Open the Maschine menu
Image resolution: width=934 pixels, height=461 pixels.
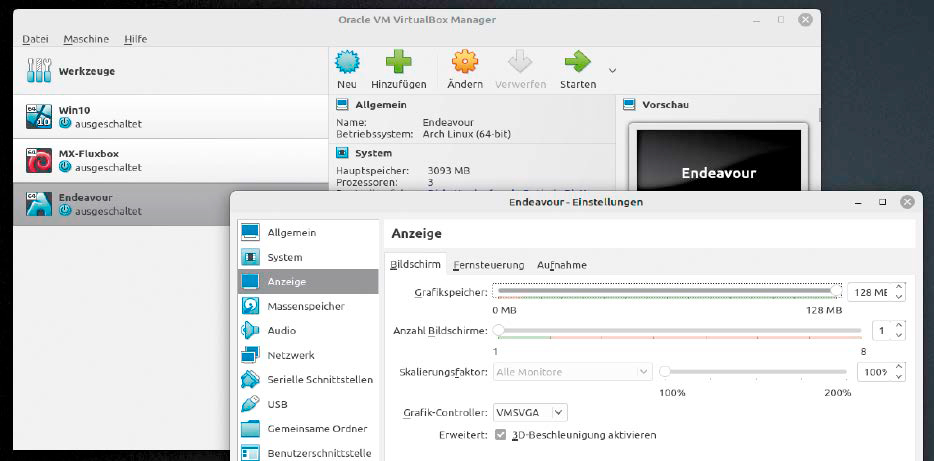pos(86,39)
